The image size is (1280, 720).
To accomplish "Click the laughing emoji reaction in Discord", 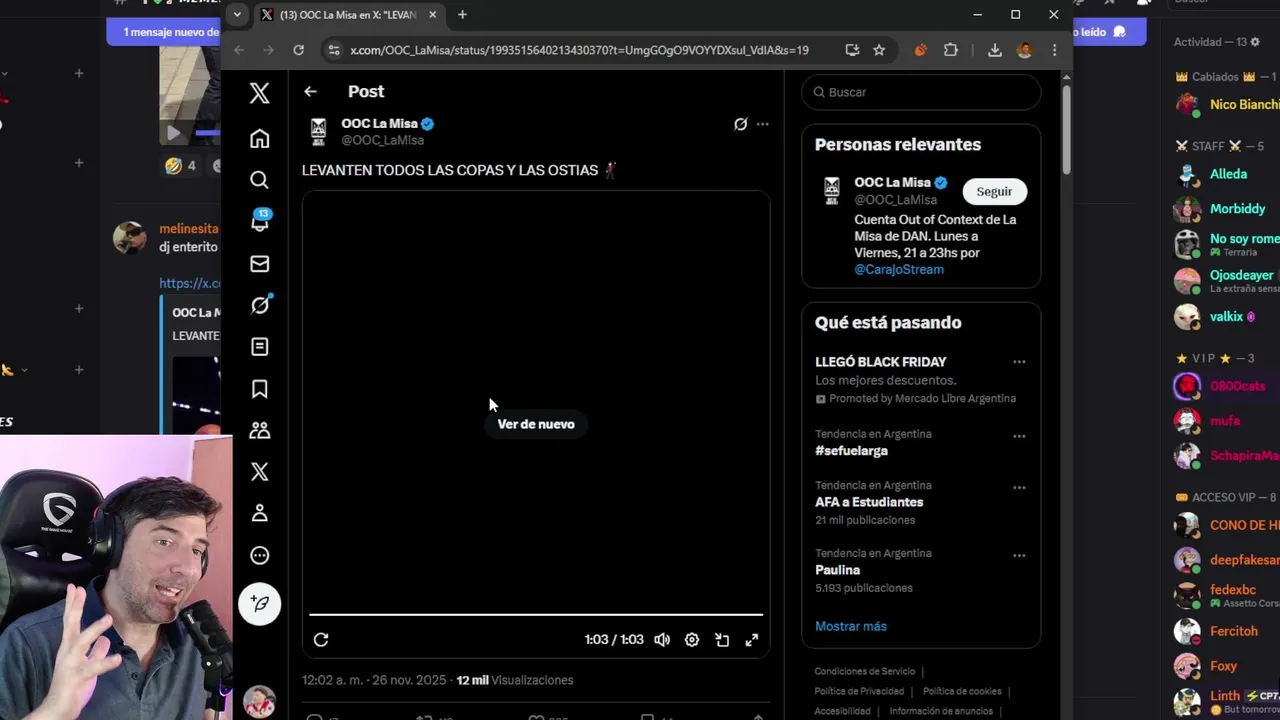I will [181, 166].
